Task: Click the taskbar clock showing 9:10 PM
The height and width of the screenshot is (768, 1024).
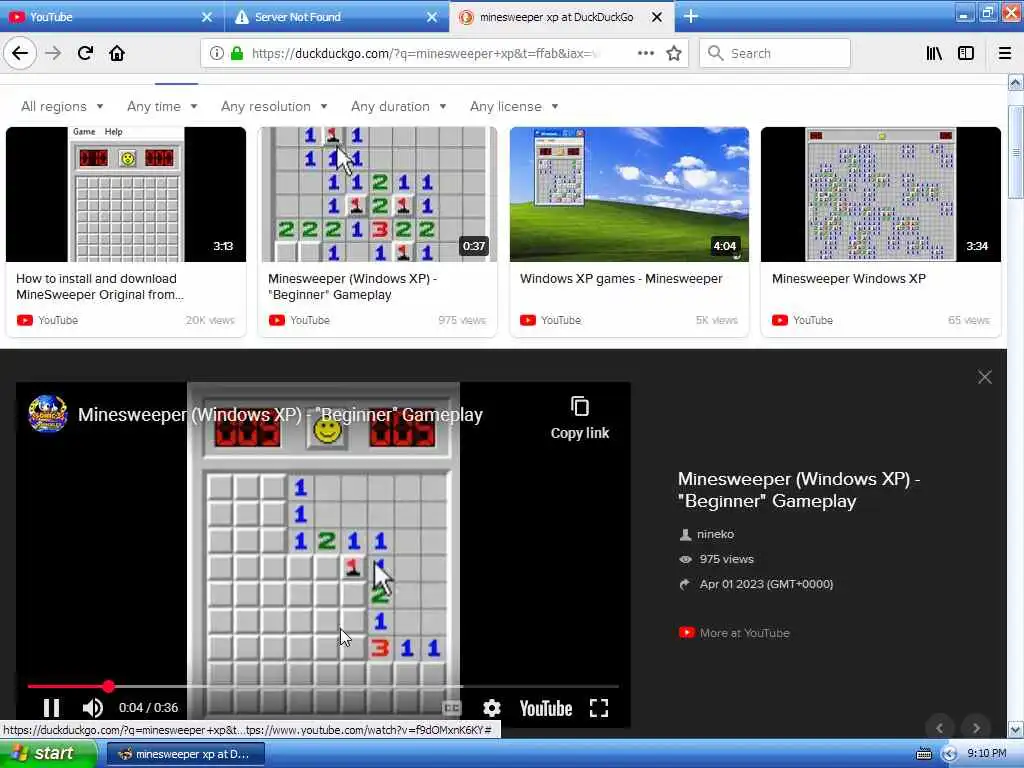Action: tap(987, 754)
